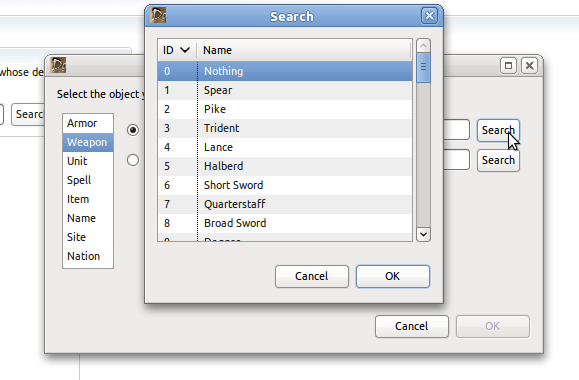This screenshot has height=380, width=579.
Task: Sort by the ID column header
Action: click(x=177, y=50)
